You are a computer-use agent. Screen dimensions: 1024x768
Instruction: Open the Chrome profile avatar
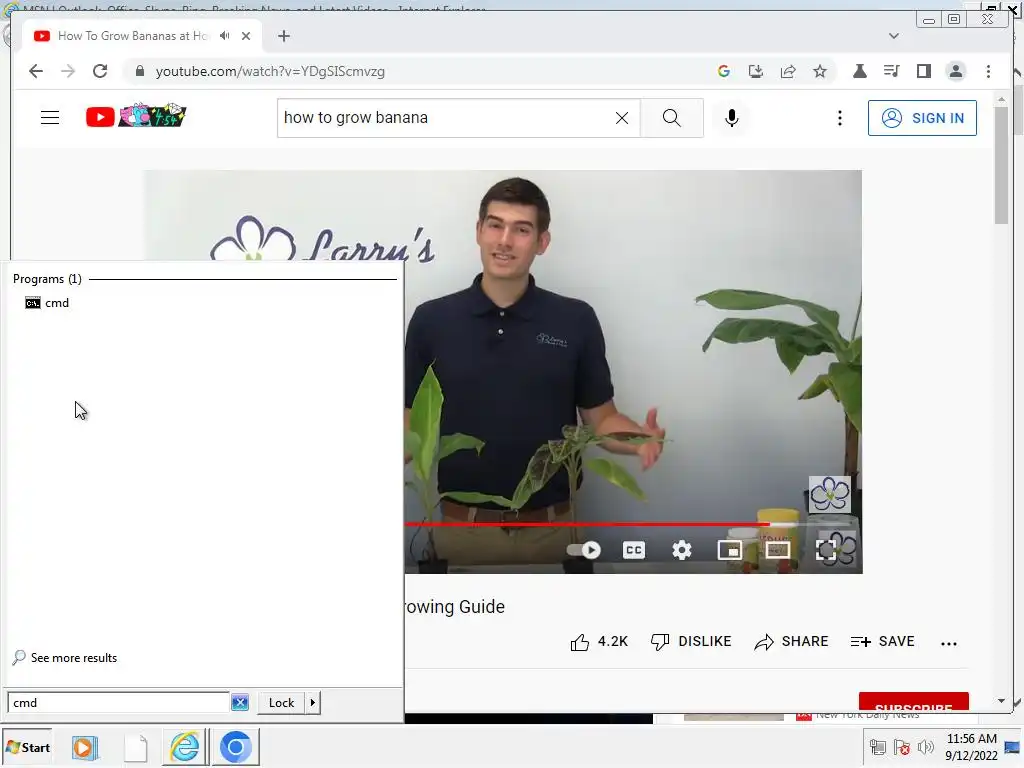point(955,71)
